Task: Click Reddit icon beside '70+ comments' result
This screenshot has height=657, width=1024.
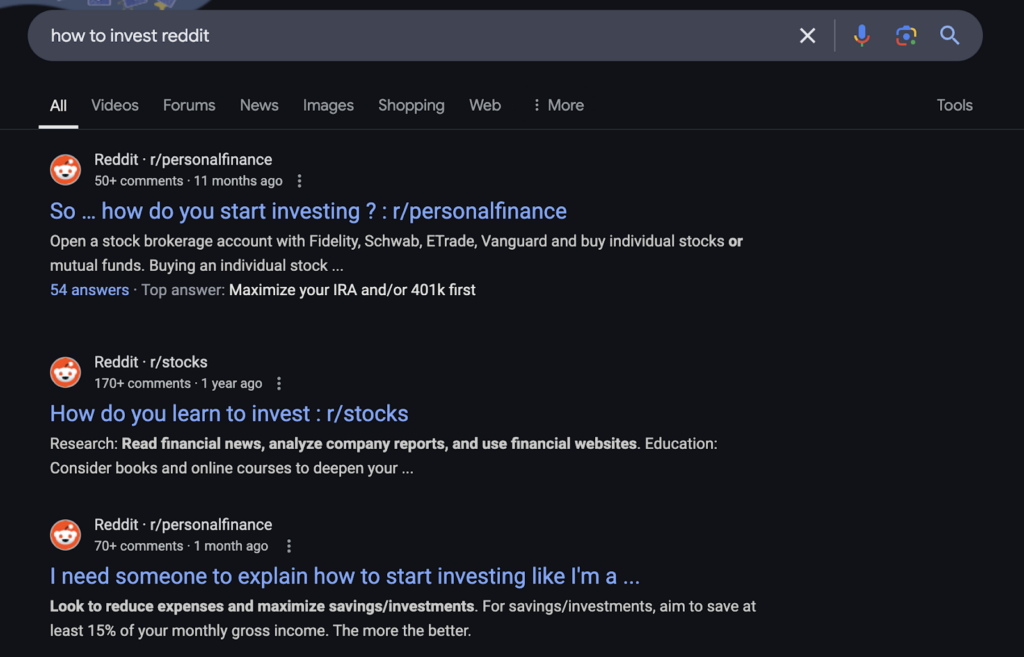Action: click(65, 535)
